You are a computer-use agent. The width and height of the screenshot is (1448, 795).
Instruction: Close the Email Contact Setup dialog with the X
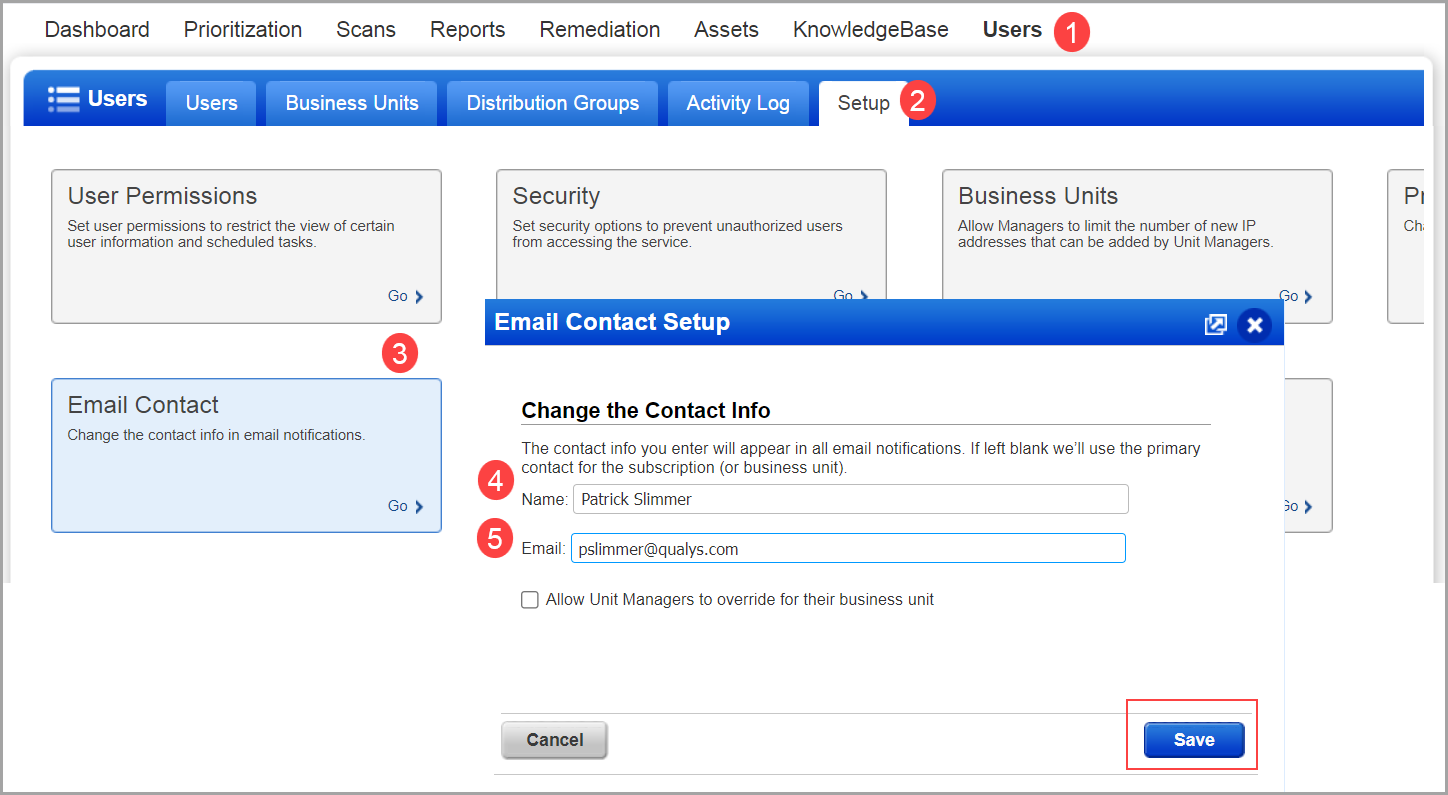[1255, 323]
